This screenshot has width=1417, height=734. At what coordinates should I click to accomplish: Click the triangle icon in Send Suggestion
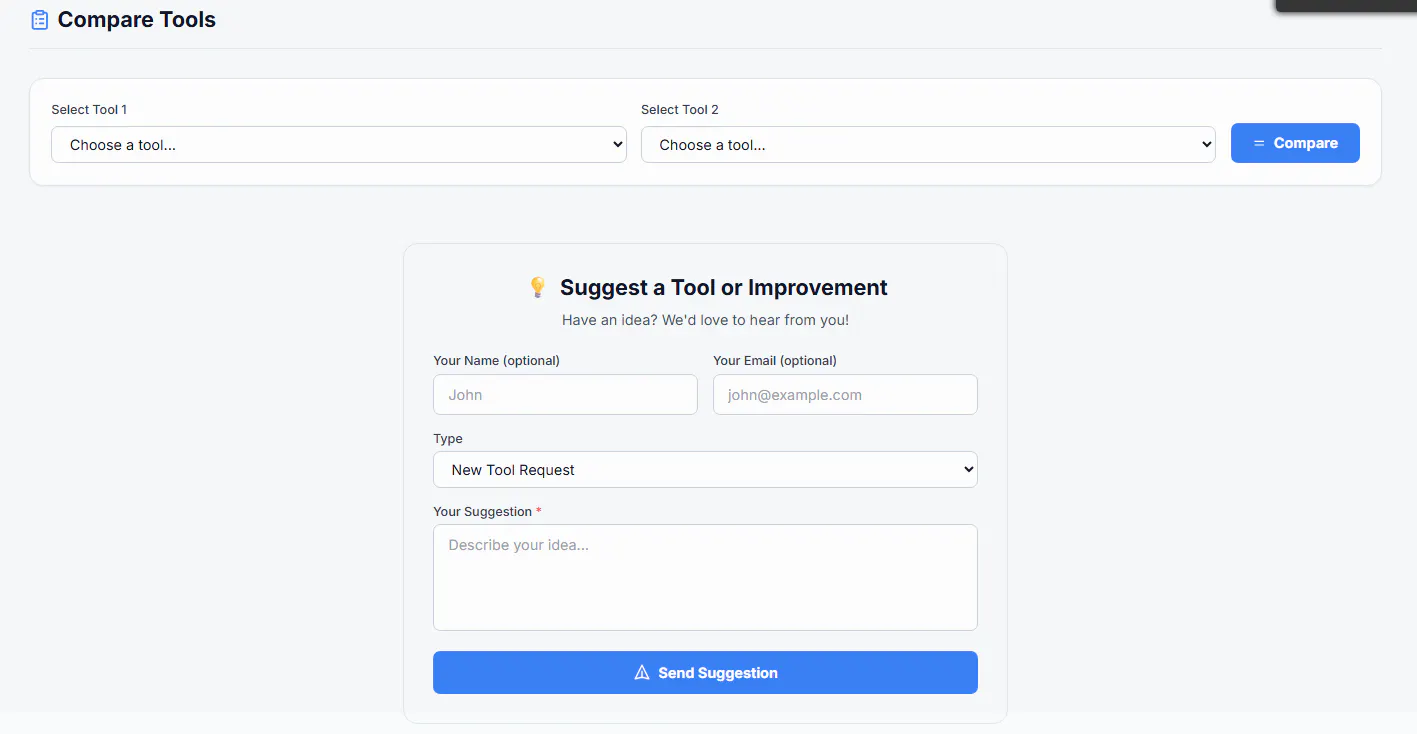click(x=642, y=673)
